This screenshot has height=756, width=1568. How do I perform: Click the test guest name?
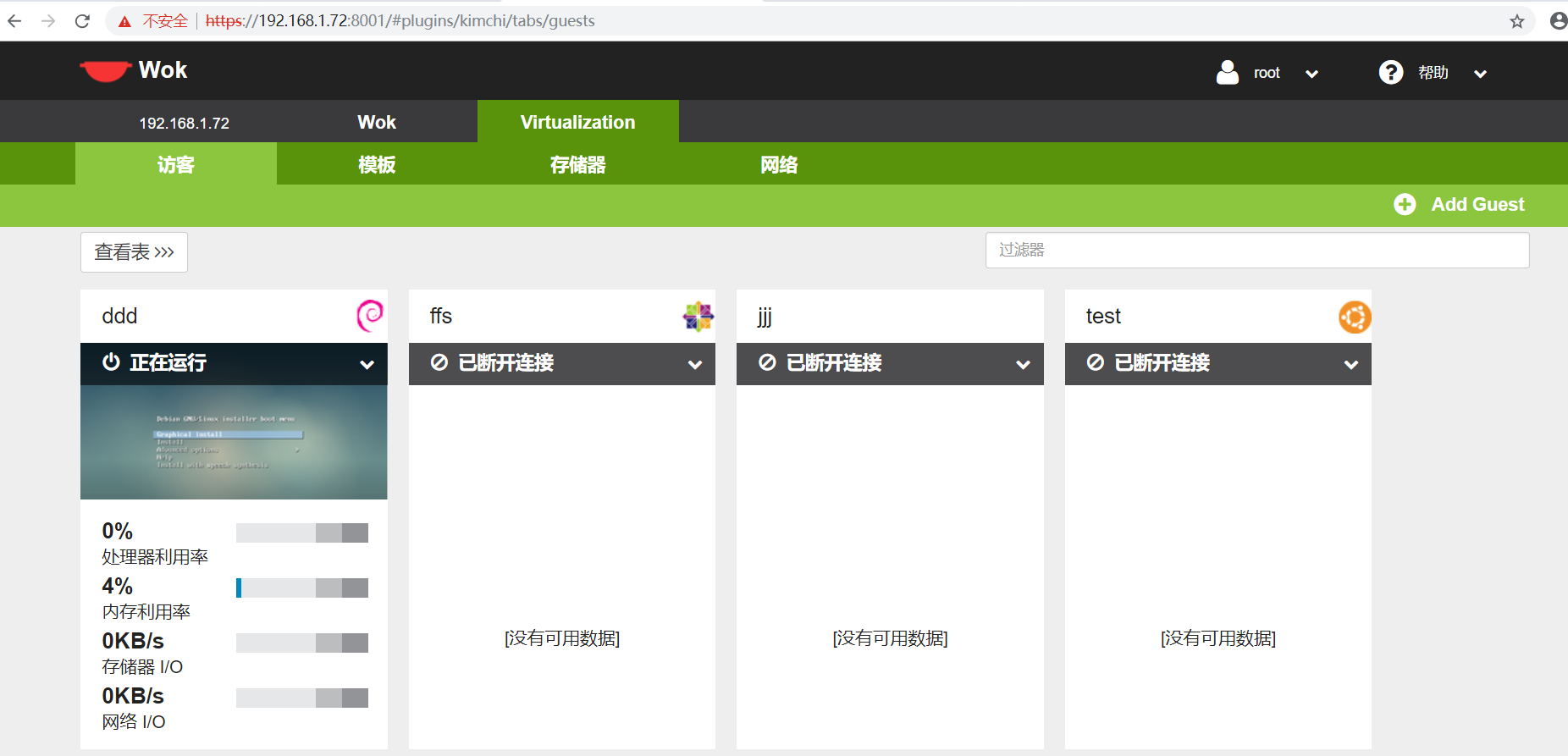1103,316
